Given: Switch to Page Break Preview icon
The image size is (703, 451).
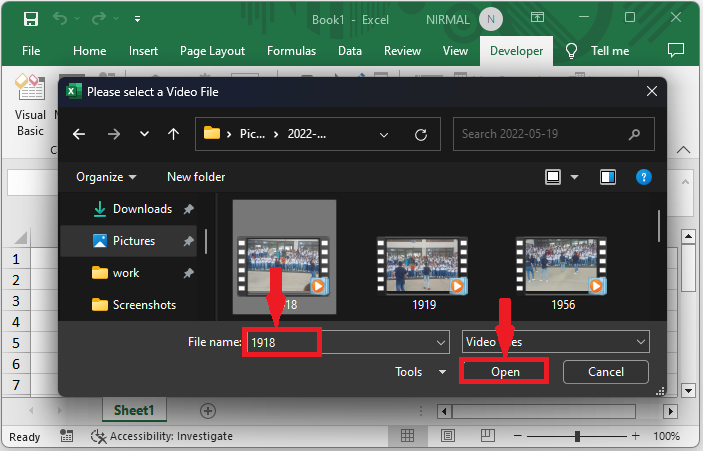Looking at the screenshot, I should [487, 435].
